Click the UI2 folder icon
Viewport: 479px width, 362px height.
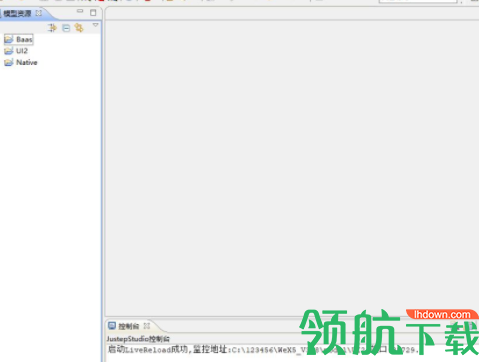pyautogui.click(x=9, y=51)
